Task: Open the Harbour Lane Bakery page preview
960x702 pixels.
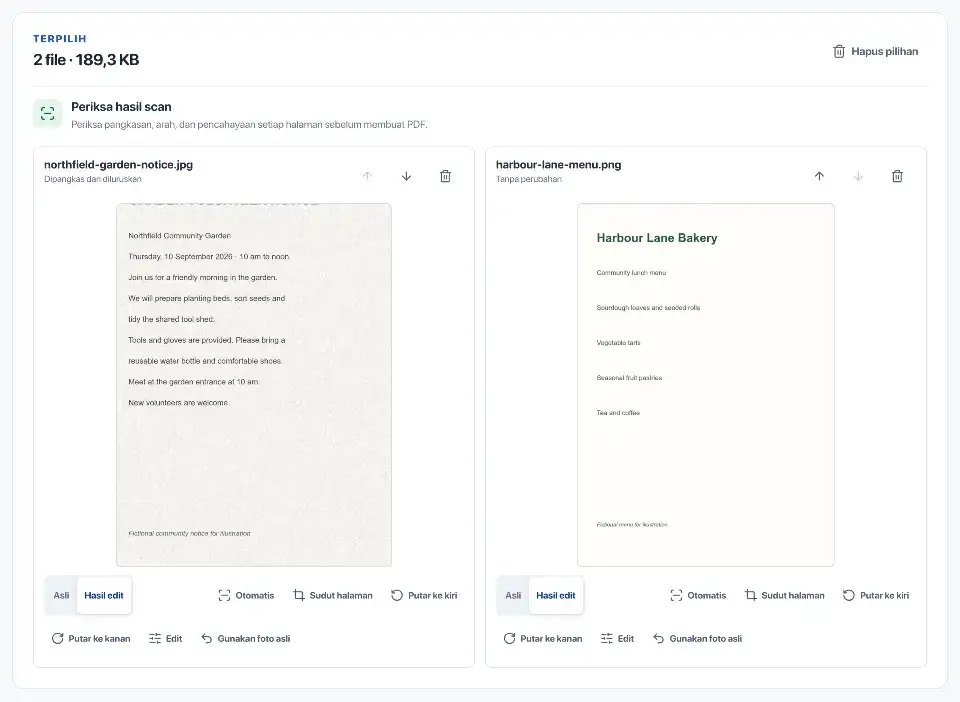Action: 706,385
